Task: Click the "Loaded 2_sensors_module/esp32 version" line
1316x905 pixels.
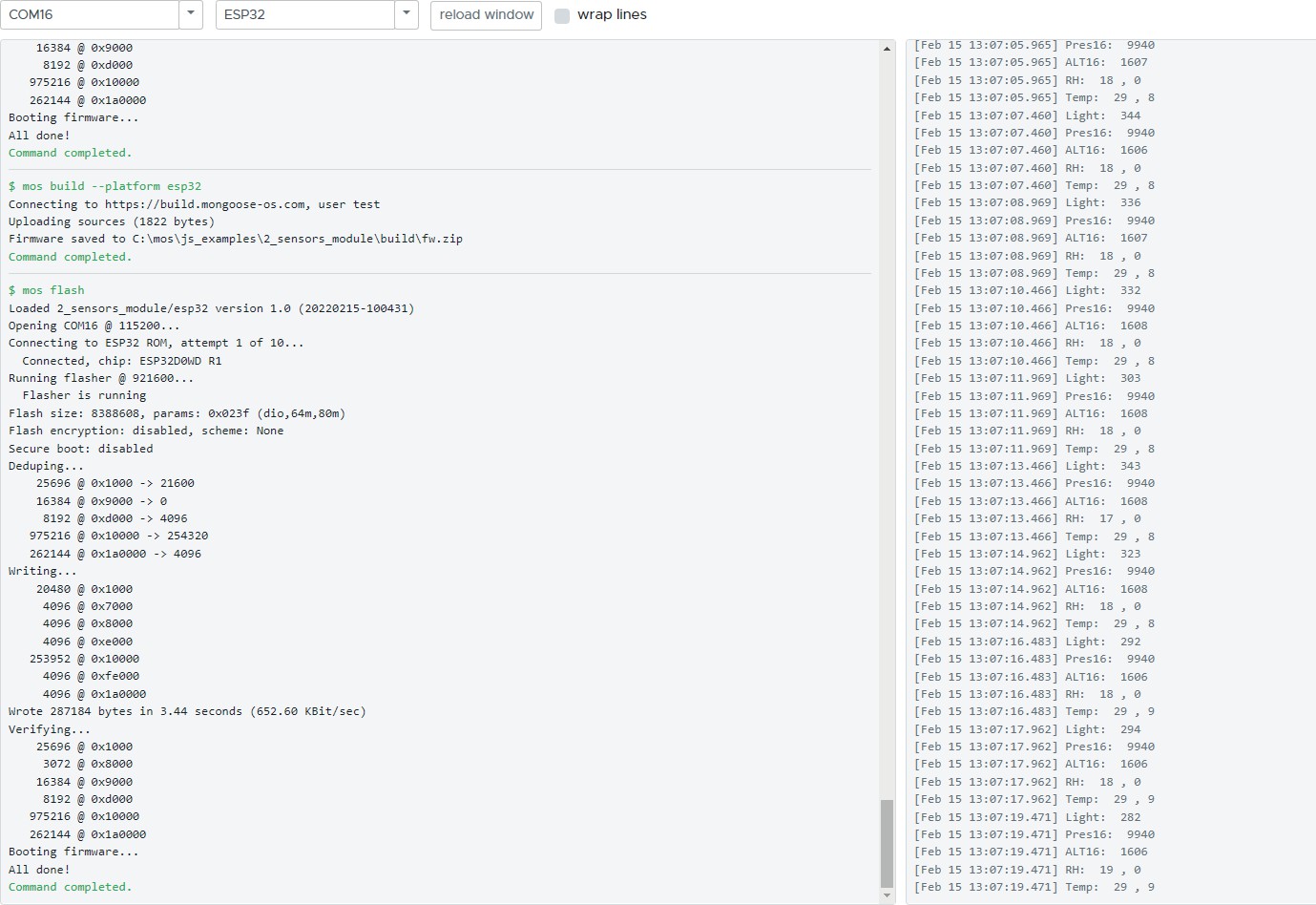Action: (211, 308)
